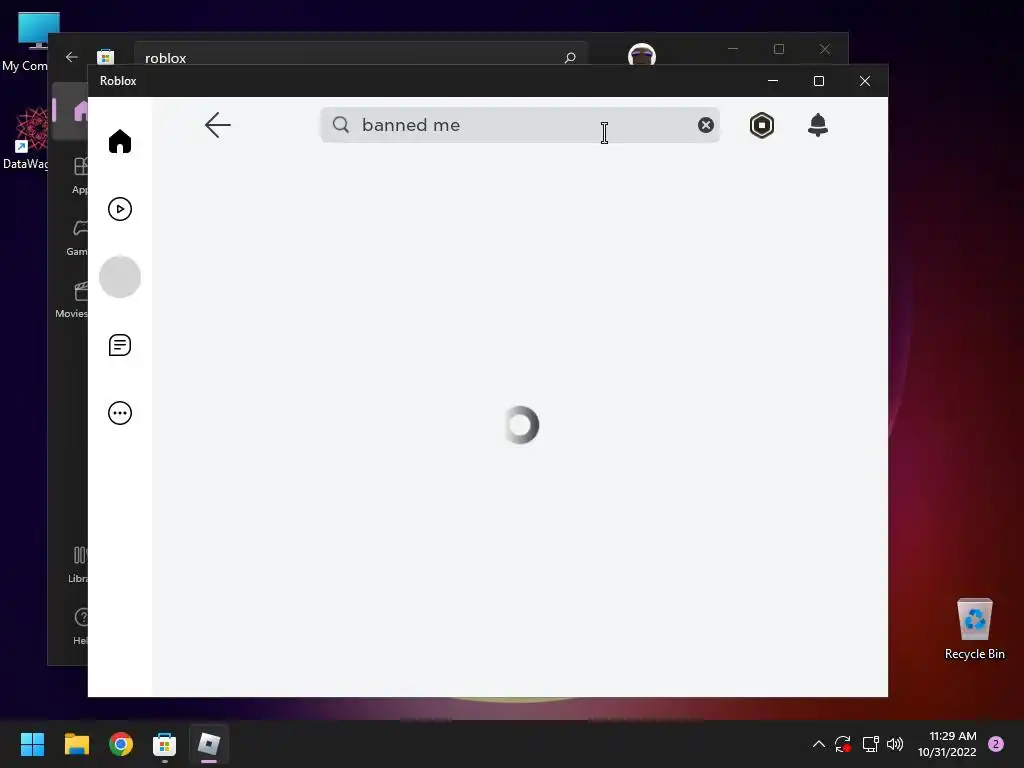1024x768 pixels.
Task: Open the profile avatar in Microsoft Store
Action: pyautogui.click(x=641, y=55)
